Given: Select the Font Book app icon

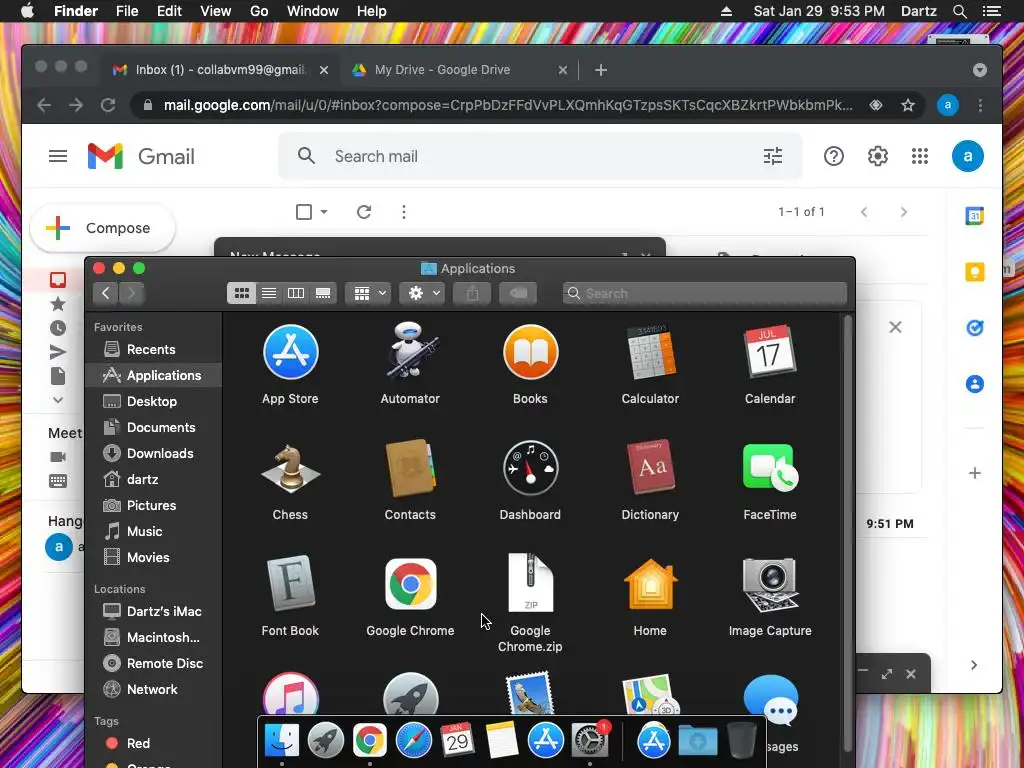Looking at the screenshot, I should (x=291, y=583).
